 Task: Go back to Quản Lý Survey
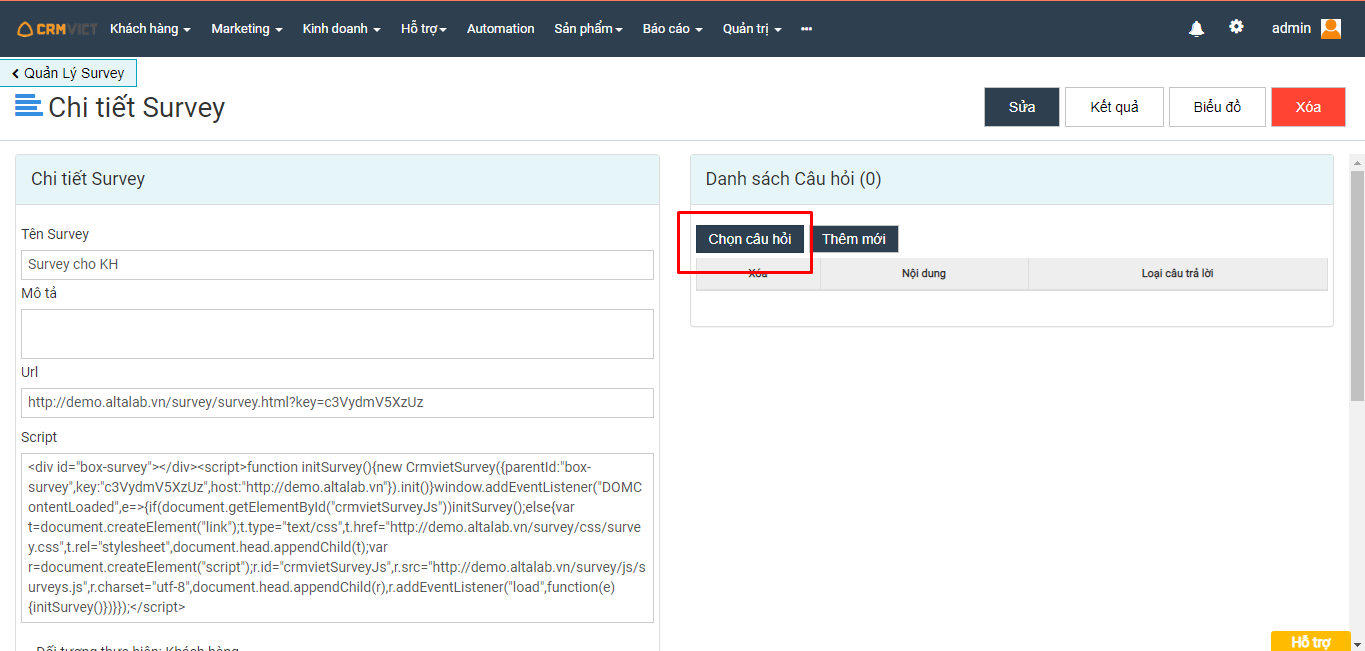tap(68, 73)
